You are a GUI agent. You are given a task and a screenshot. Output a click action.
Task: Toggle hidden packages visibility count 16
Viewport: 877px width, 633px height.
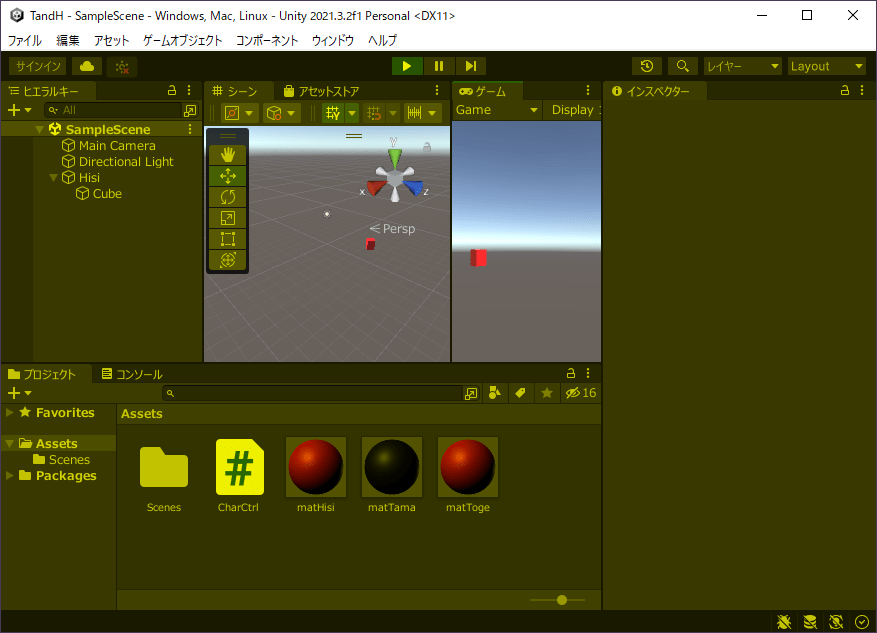(x=581, y=393)
